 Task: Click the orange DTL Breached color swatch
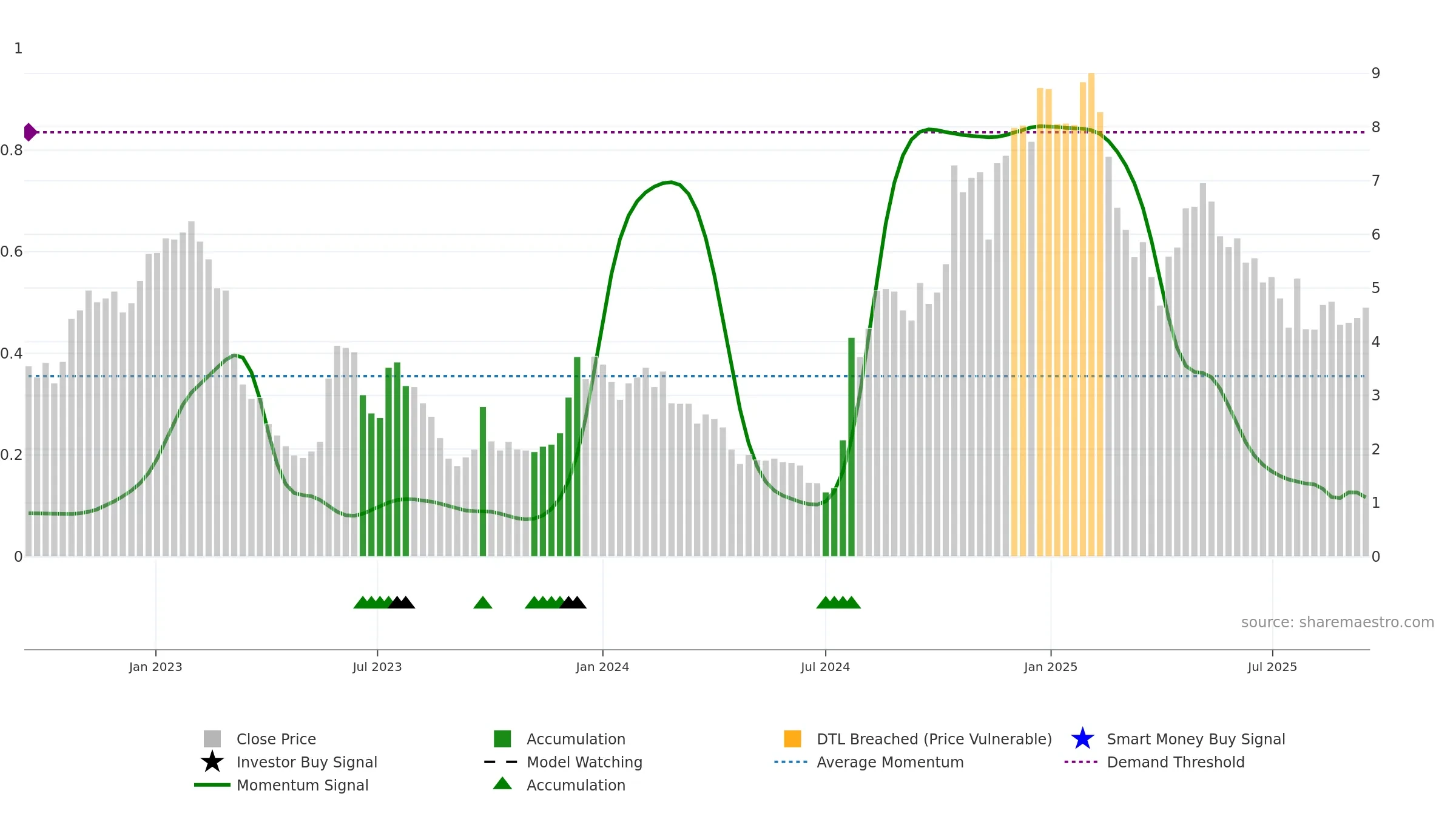[x=792, y=738]
